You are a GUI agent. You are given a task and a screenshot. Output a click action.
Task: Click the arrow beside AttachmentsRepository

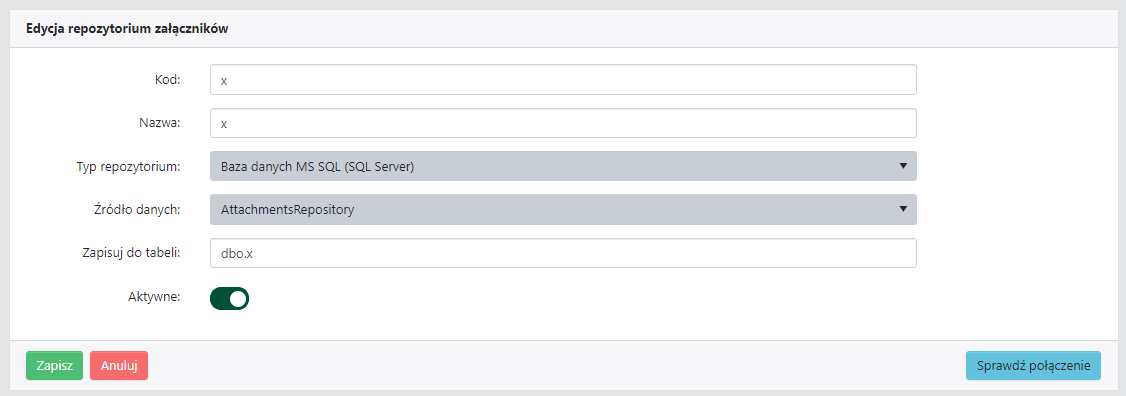[x=903, y=209]
